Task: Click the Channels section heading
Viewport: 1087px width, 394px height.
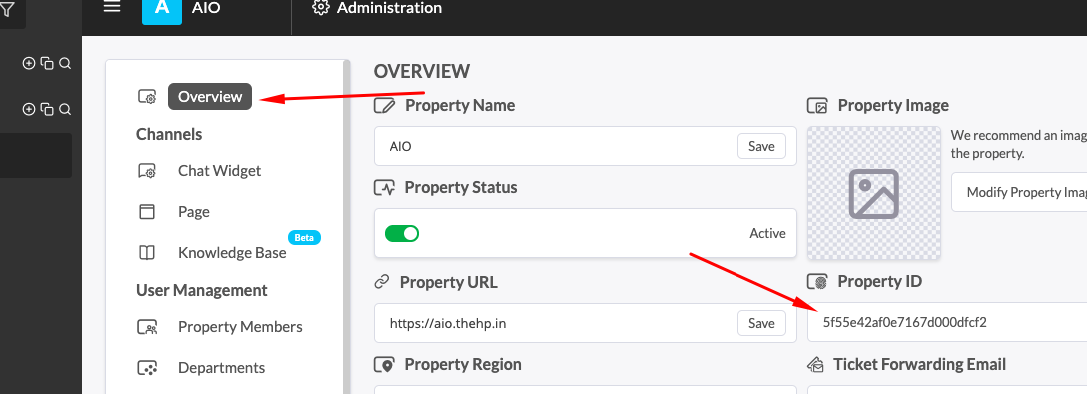Action: point(169,134)
